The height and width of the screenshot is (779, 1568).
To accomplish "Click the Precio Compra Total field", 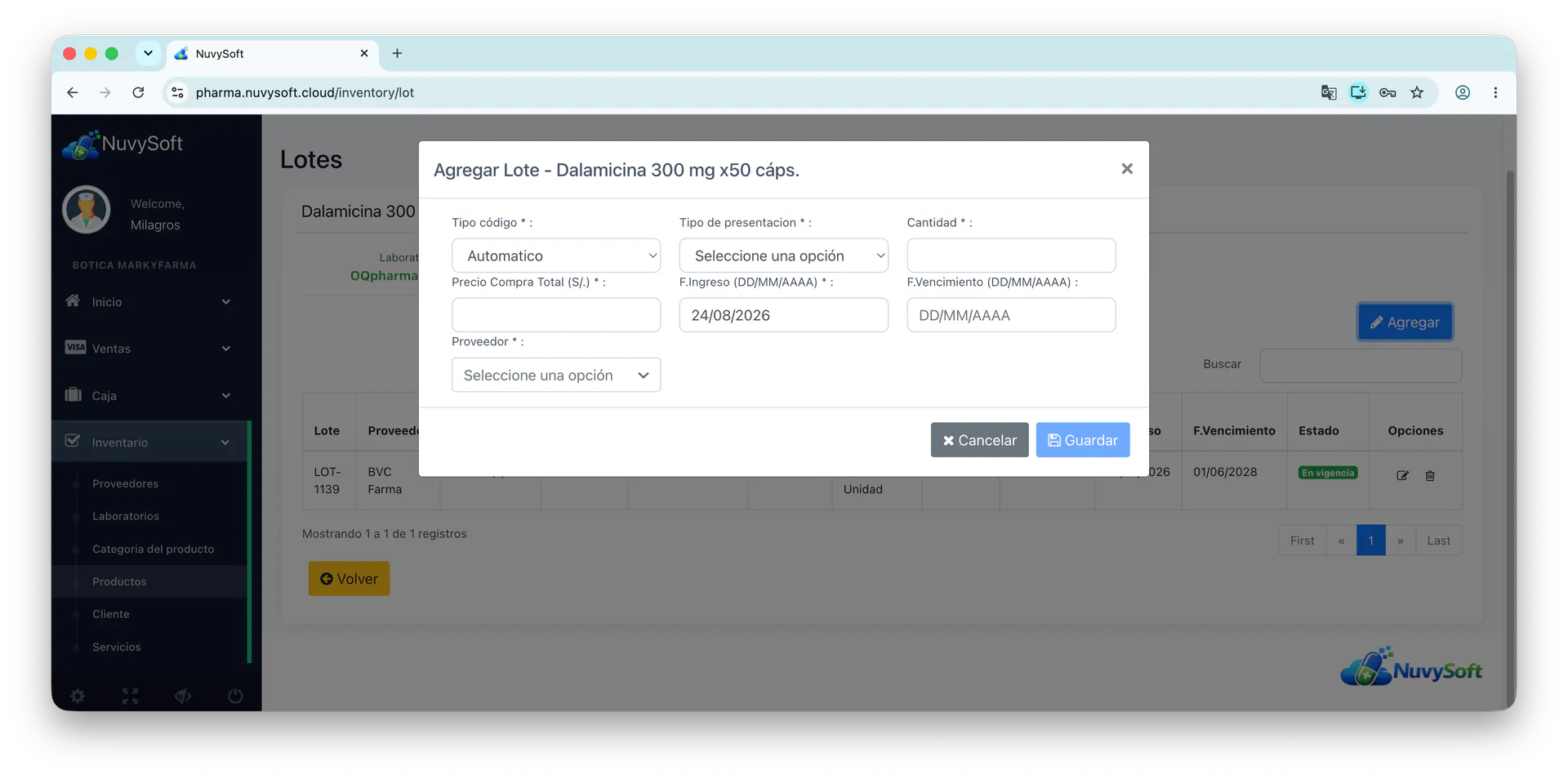I will (x=556, y=315).
